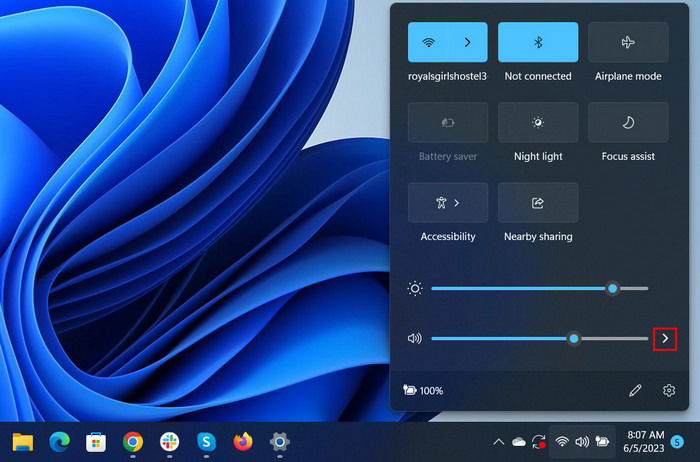Toggle Focus assist

628,122
